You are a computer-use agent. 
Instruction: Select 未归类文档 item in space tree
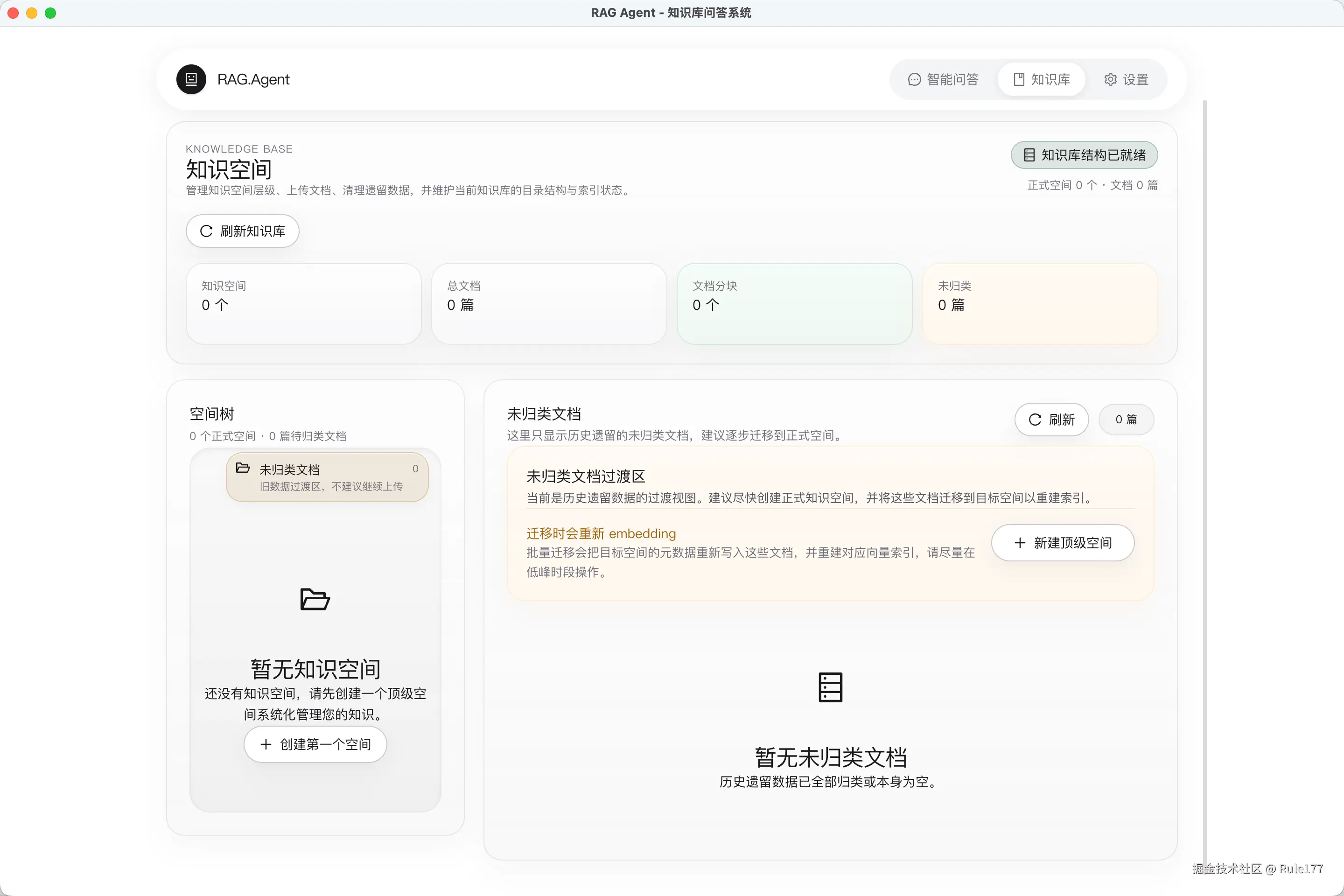327,477
